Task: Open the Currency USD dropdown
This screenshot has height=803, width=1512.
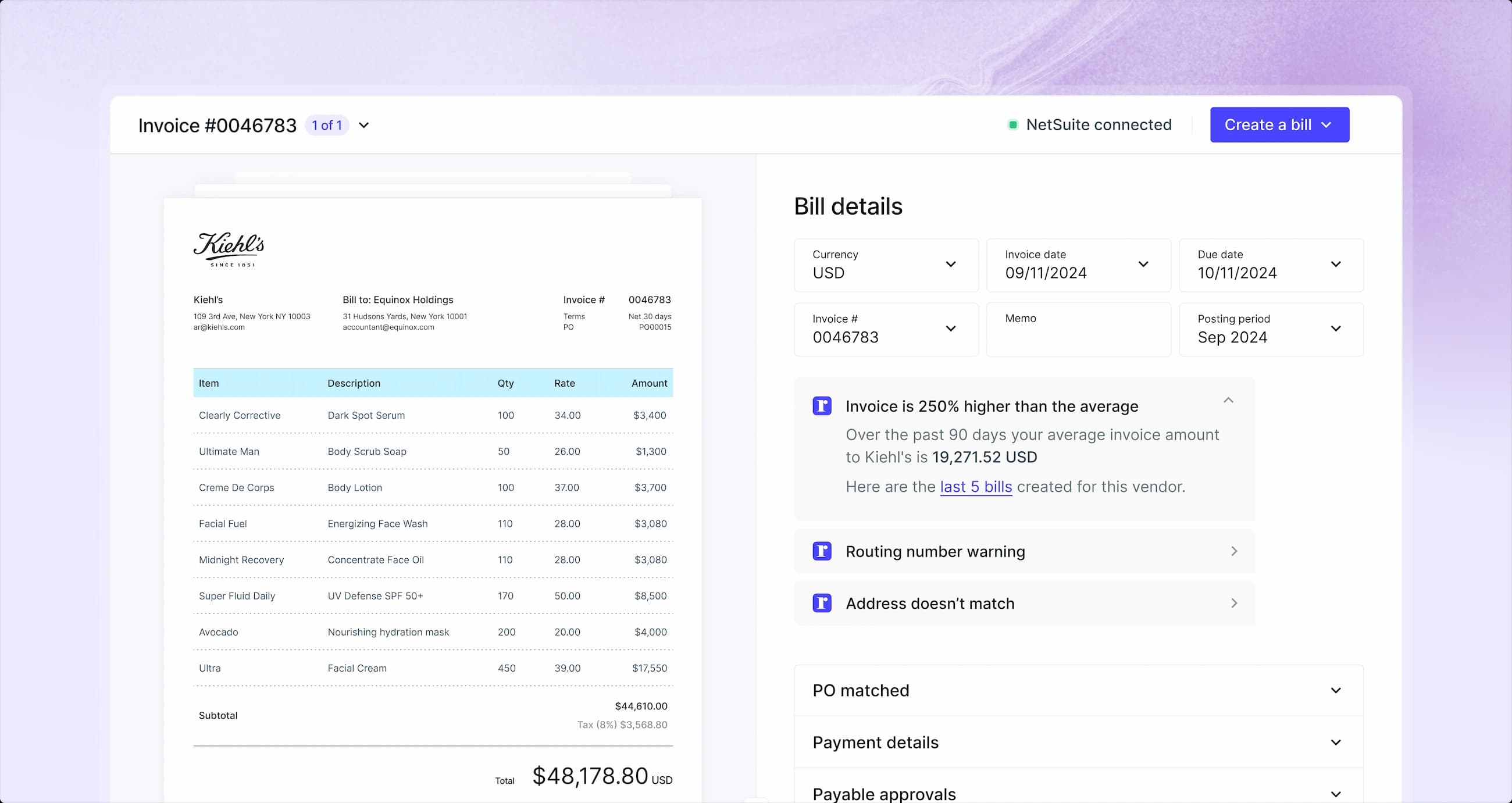Action: pos(886,265)
